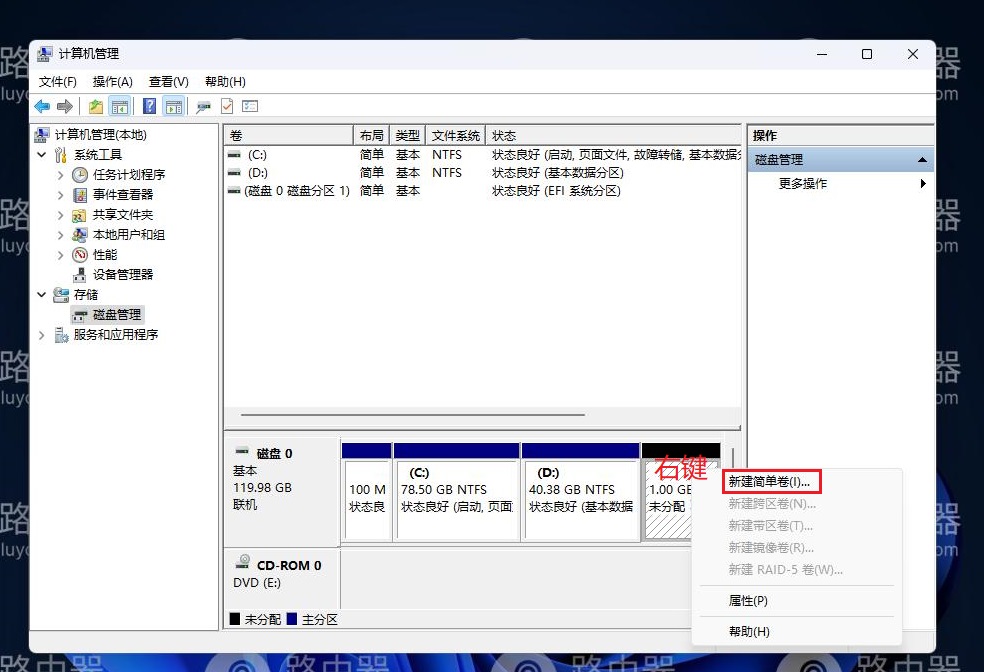
Task: Click the CD-ROM 0 DVD (E:) label
Action: pos(282,579)
